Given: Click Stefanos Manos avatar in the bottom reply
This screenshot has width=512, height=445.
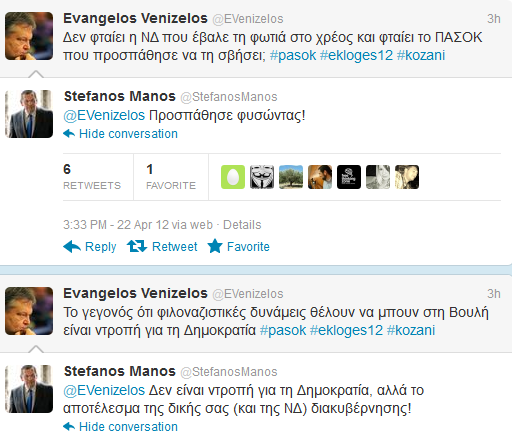Looking at the screenshot, I should [29, 389].
